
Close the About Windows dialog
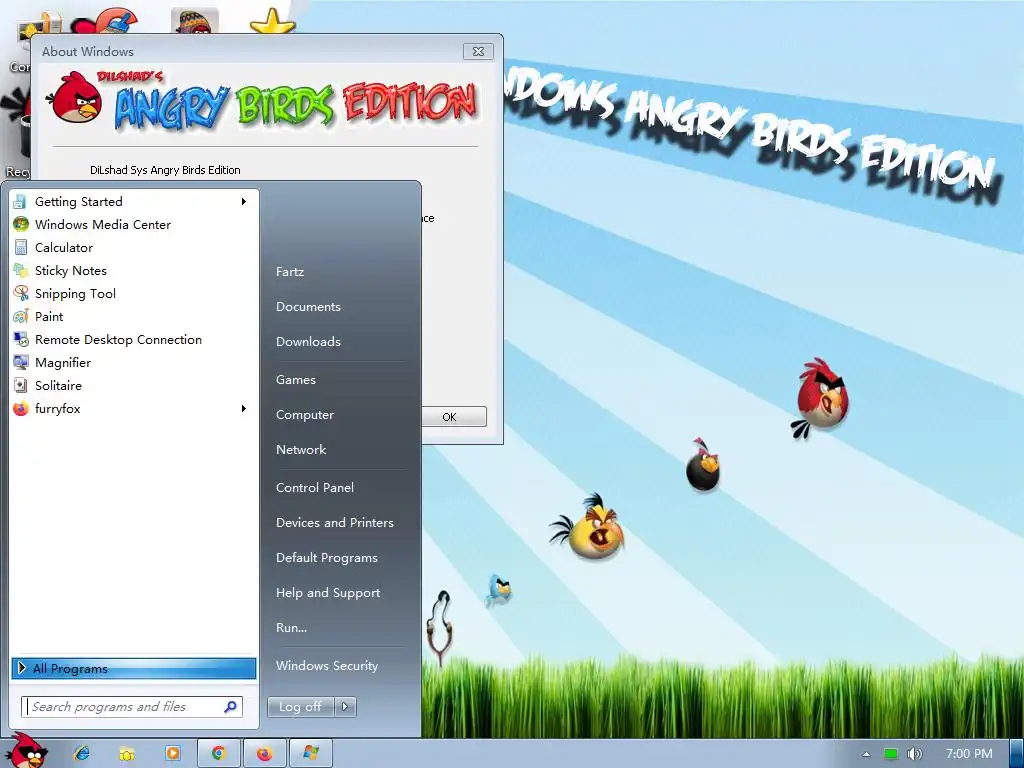click(x=478, y=52)
